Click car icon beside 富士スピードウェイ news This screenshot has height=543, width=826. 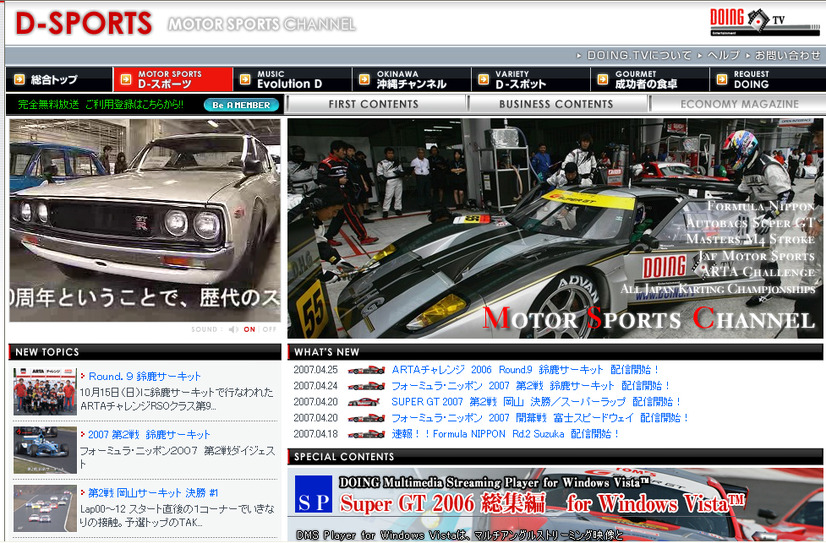366,418
